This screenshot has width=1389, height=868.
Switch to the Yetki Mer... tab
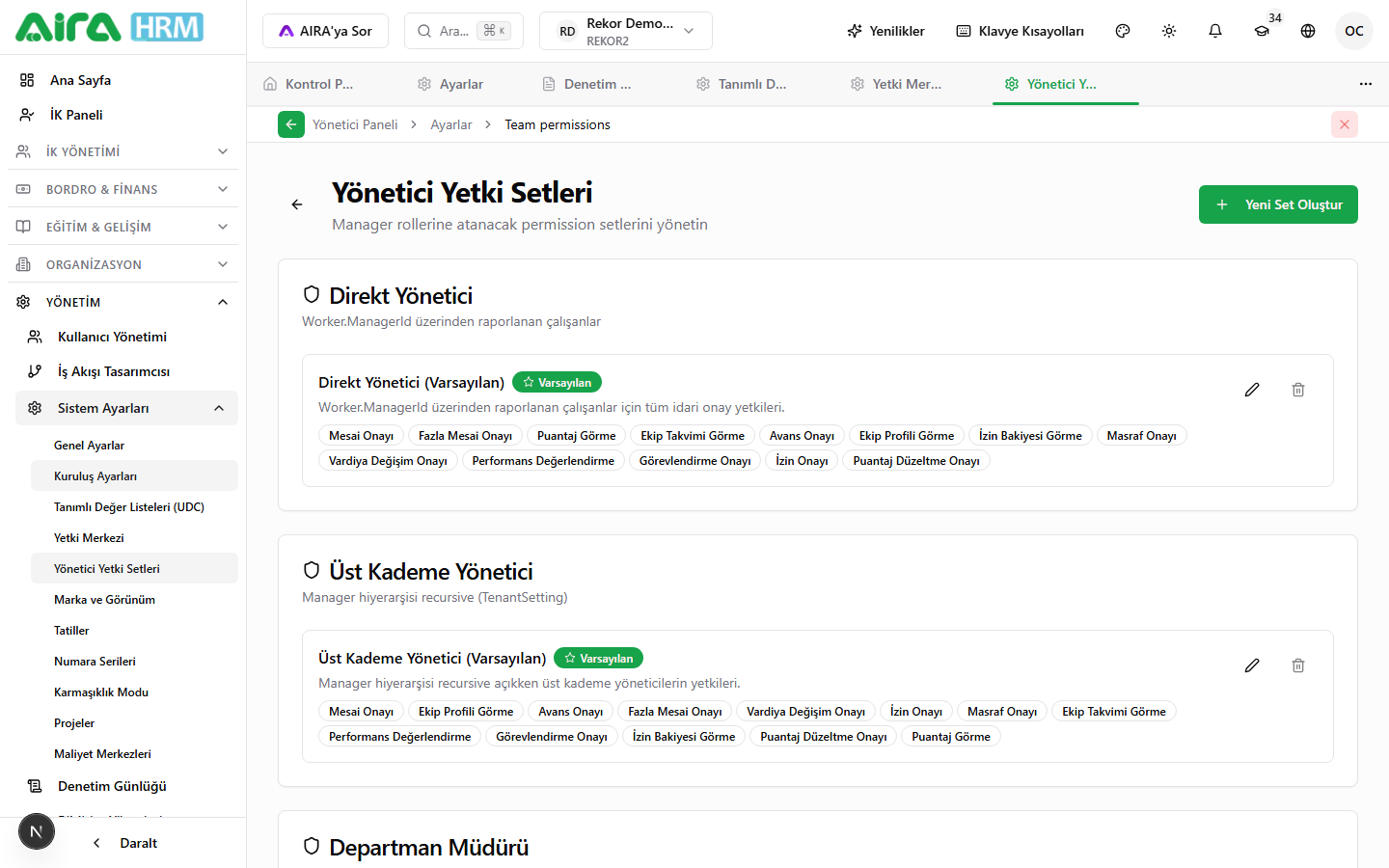coord(896,84)
